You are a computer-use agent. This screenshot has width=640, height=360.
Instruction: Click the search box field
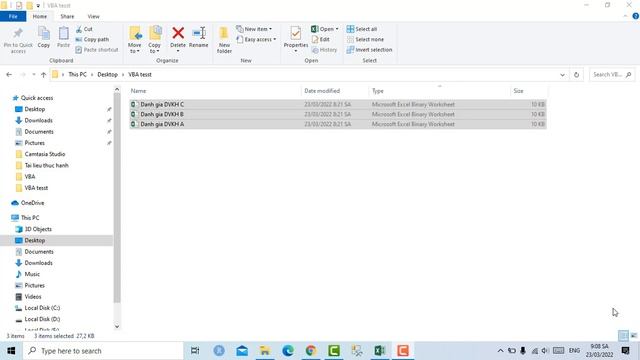coord(611,75)
